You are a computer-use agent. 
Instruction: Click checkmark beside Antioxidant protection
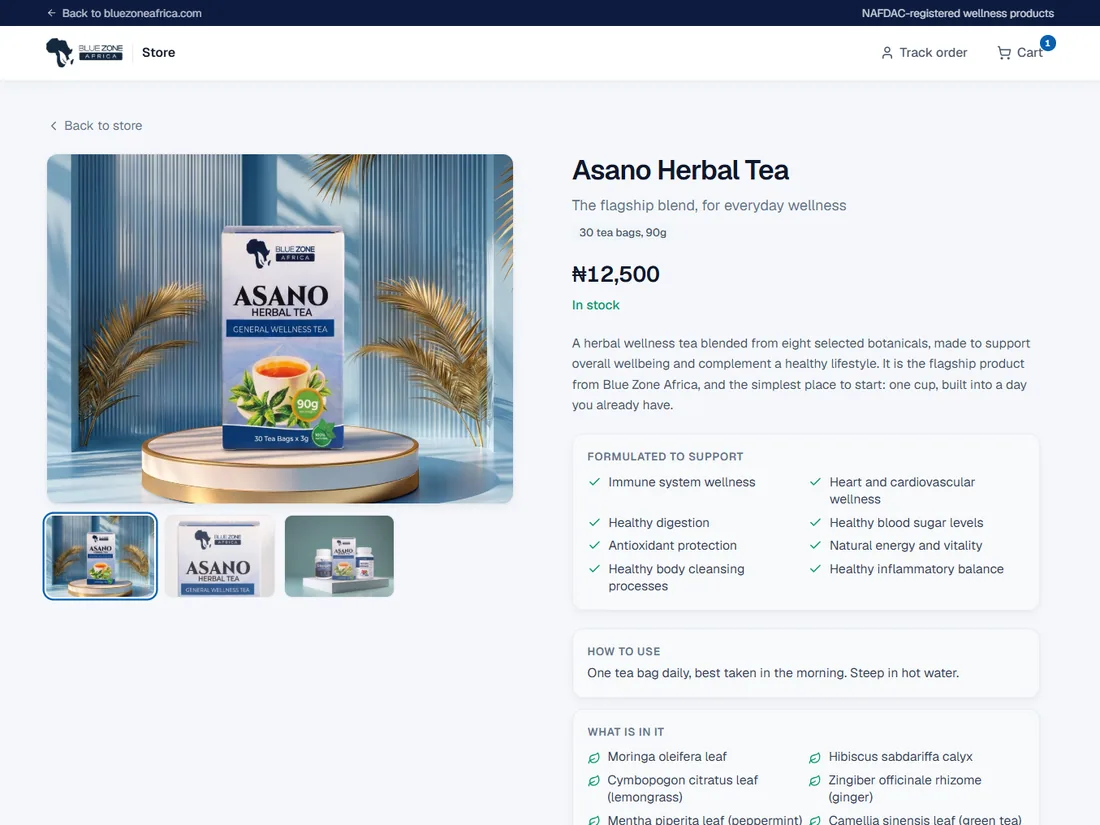(594, 545)
